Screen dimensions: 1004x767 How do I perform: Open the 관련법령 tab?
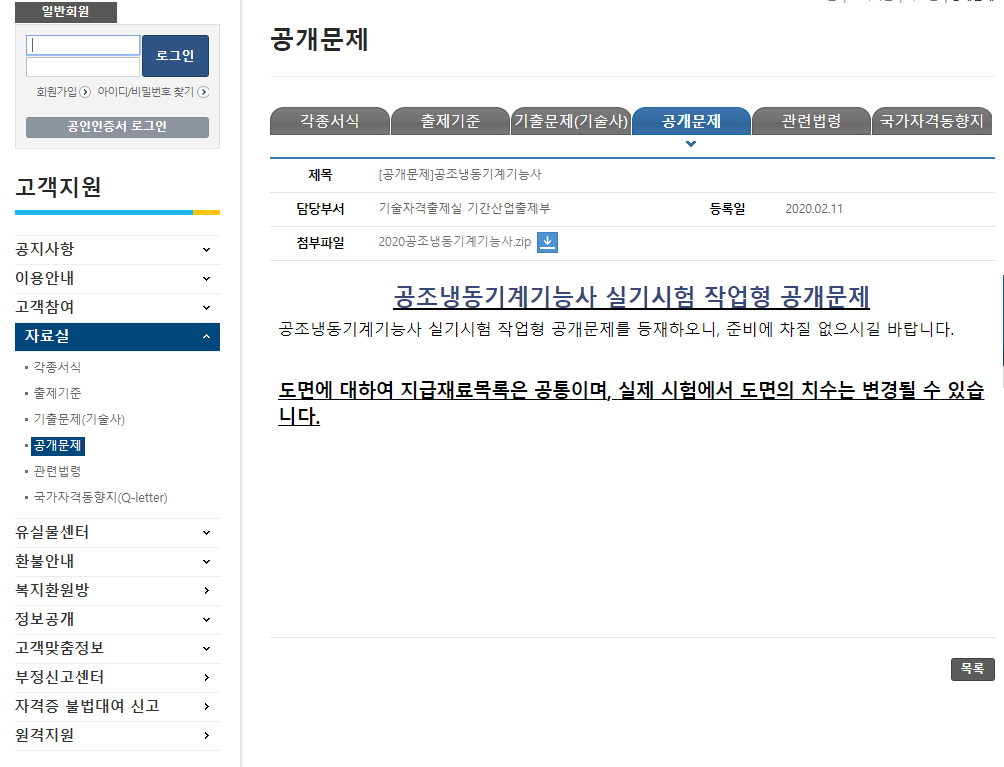click(x=810, y=122)
